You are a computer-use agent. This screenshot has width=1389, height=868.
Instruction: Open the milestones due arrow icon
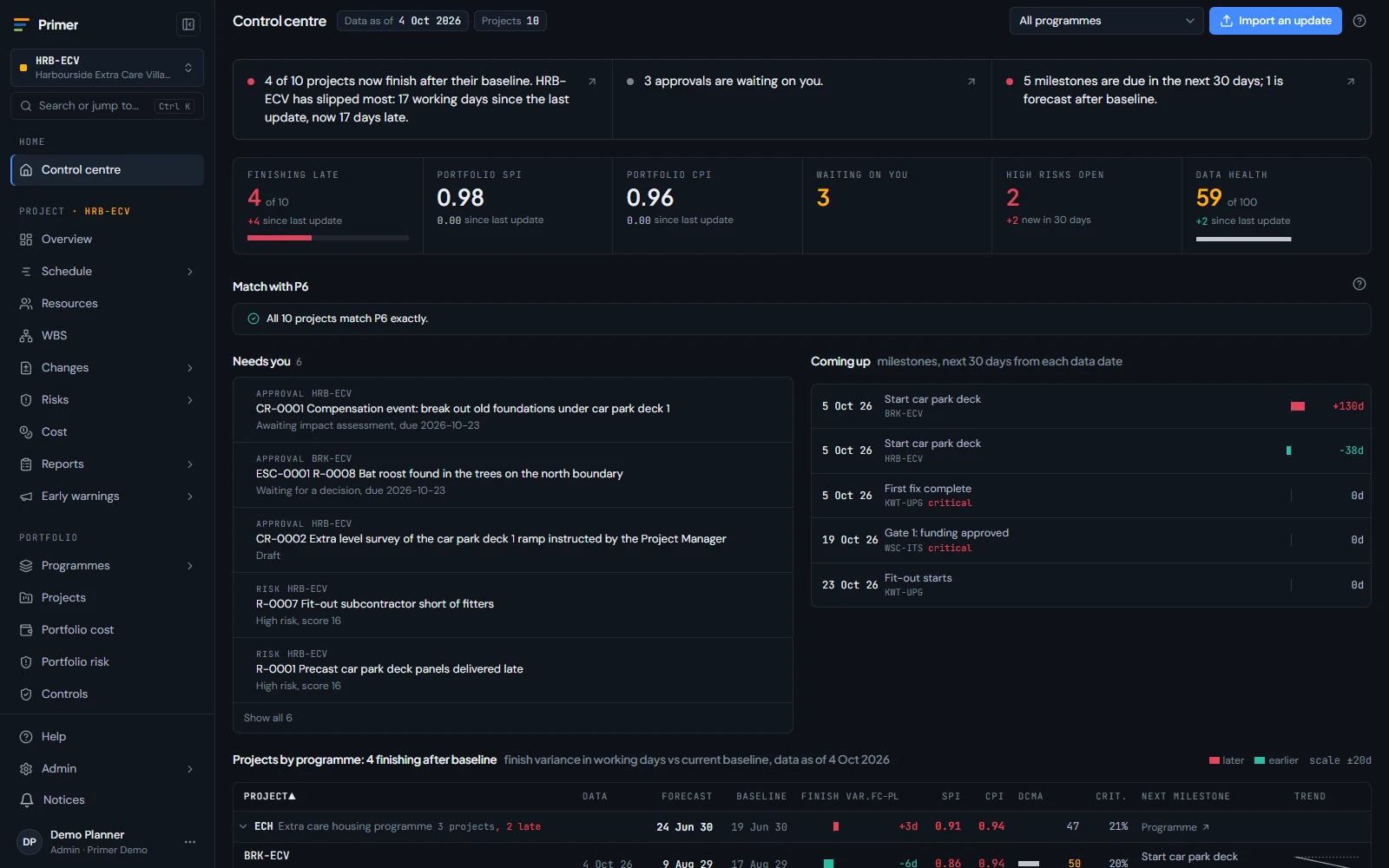coord(1351,82)
